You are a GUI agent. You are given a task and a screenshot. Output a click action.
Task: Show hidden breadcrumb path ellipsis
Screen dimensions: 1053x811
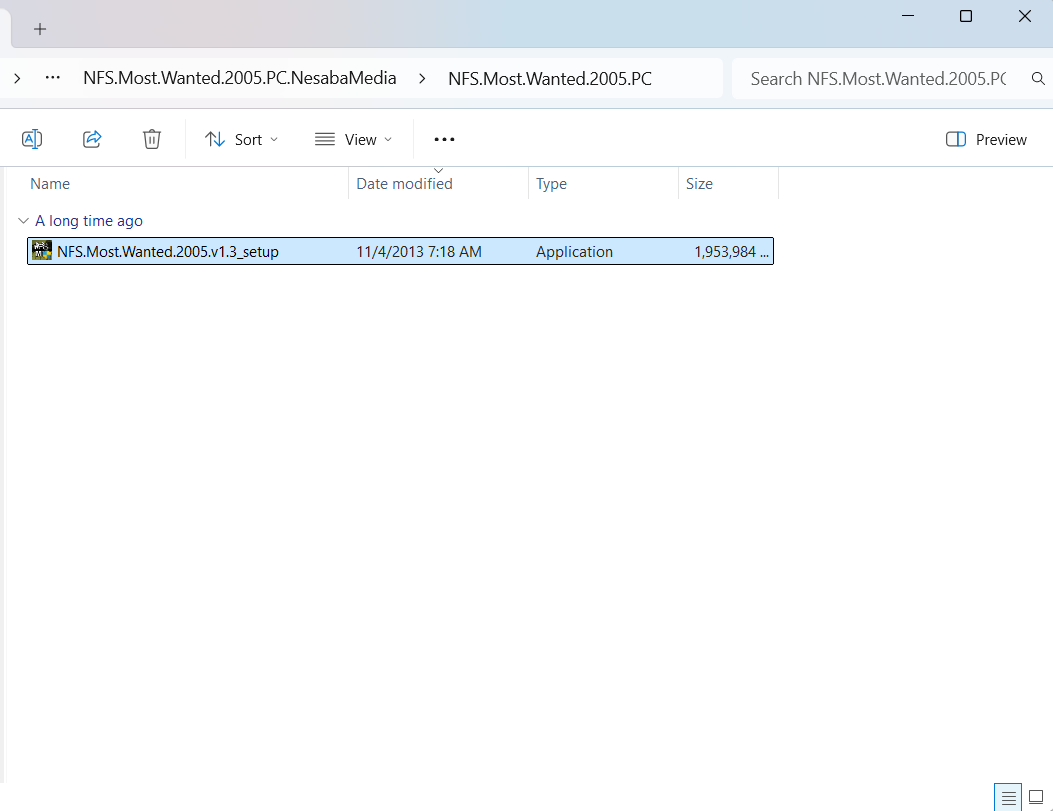(x=52, y=78)
